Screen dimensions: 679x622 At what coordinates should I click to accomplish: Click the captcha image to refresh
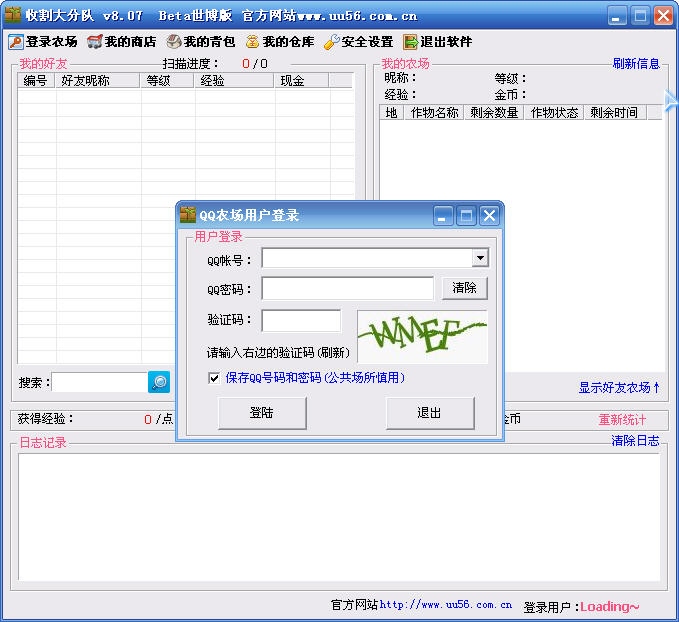(422, 337)
